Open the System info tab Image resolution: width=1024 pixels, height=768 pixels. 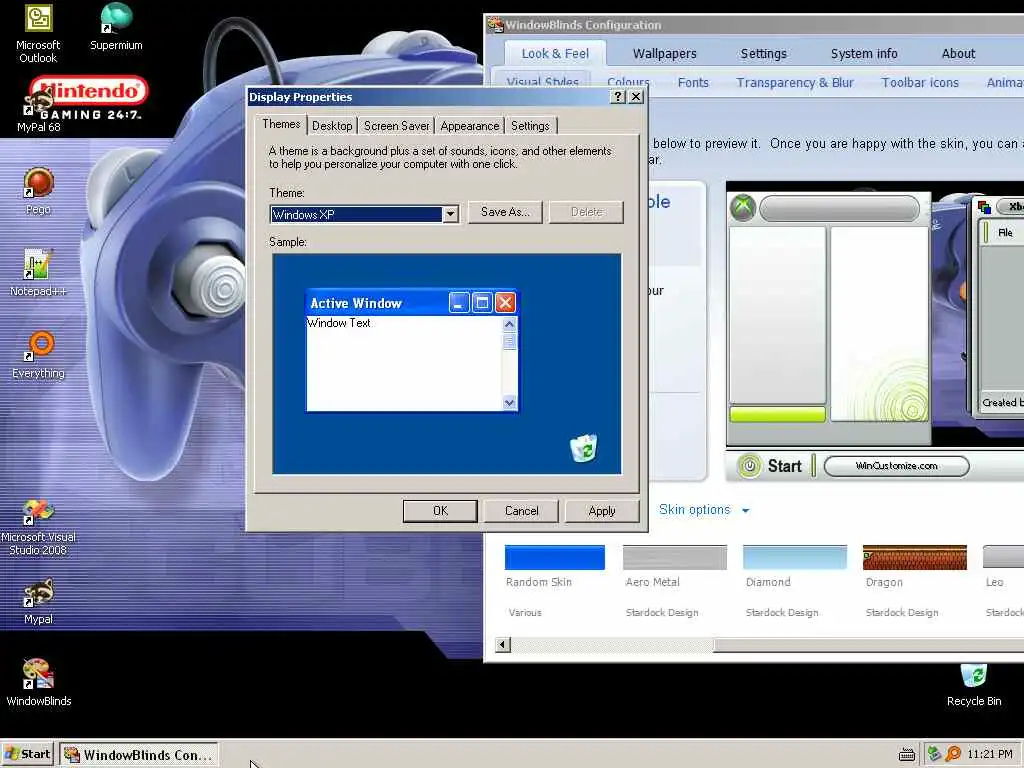pos(864,54)
